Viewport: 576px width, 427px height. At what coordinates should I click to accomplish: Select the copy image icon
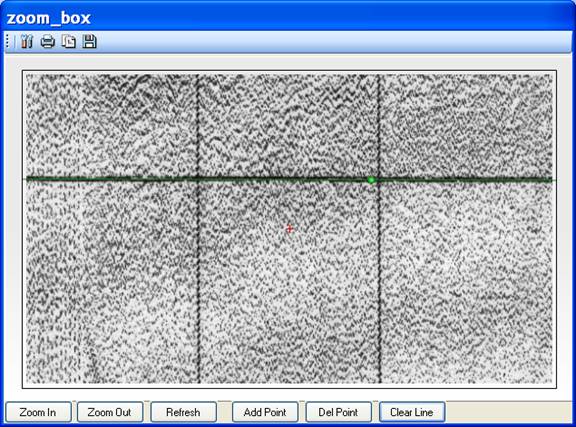(69, 41)
